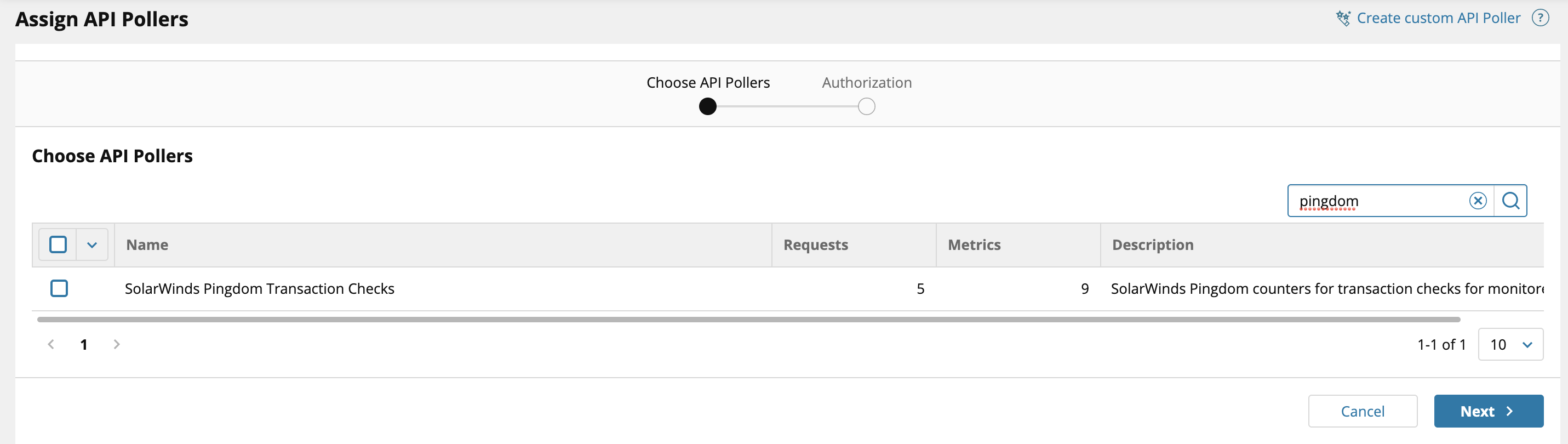The width and height of the screenshot is (1568, 444).
Task: Click the Next button
Action: [x=1487, y=411]
